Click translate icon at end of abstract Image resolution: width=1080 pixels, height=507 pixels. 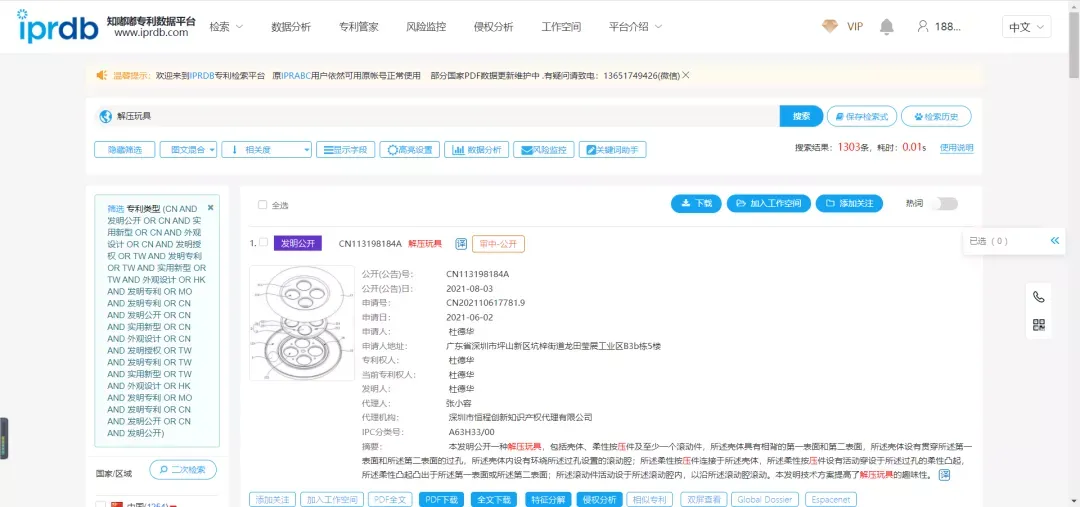pyautogui.click(x=944, y=475)
